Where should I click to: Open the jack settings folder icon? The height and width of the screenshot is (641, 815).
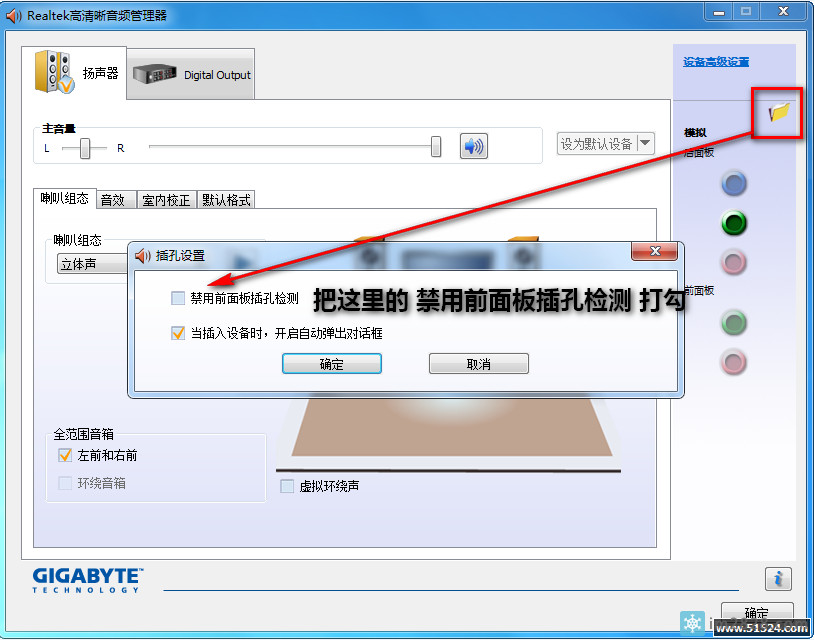pyautogui.click(x=777, y=113)
